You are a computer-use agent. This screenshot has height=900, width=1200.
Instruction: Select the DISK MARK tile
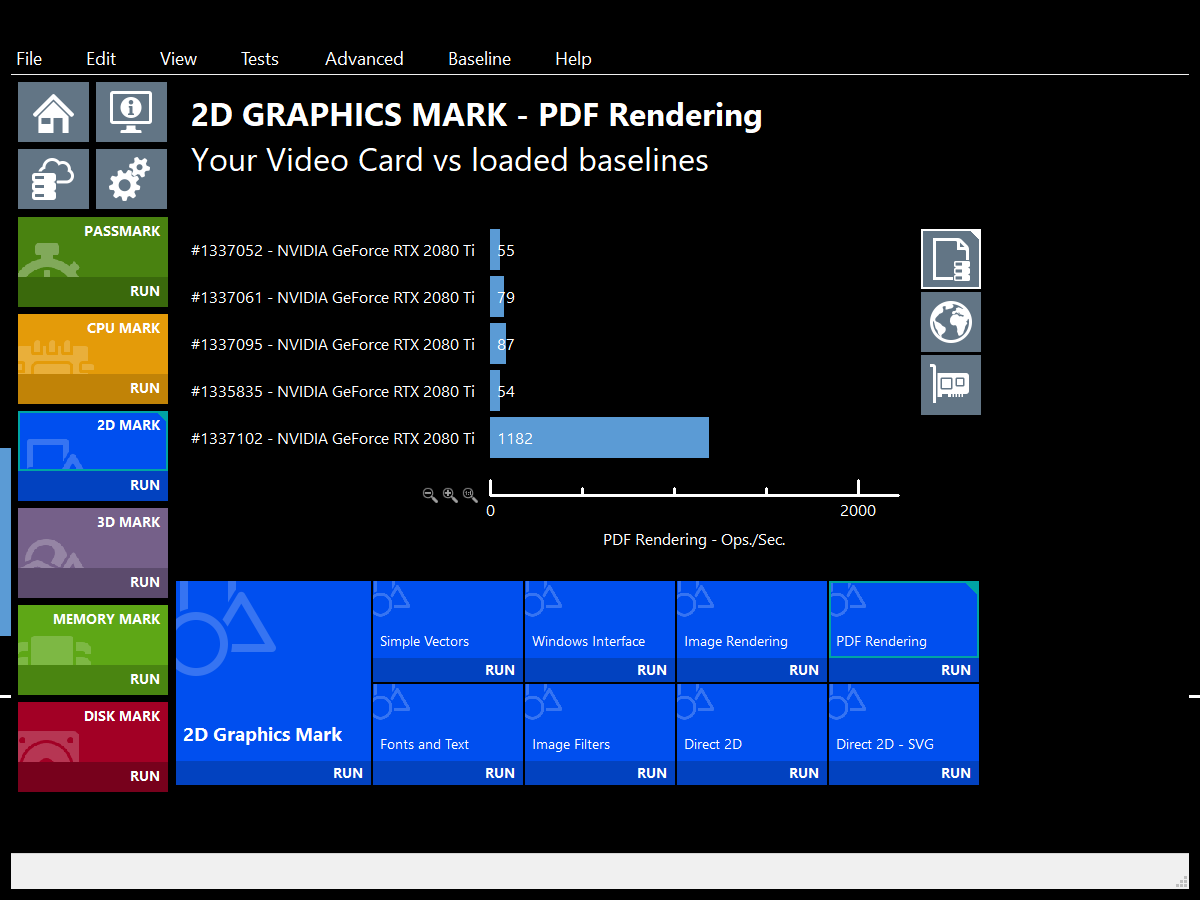93,732
